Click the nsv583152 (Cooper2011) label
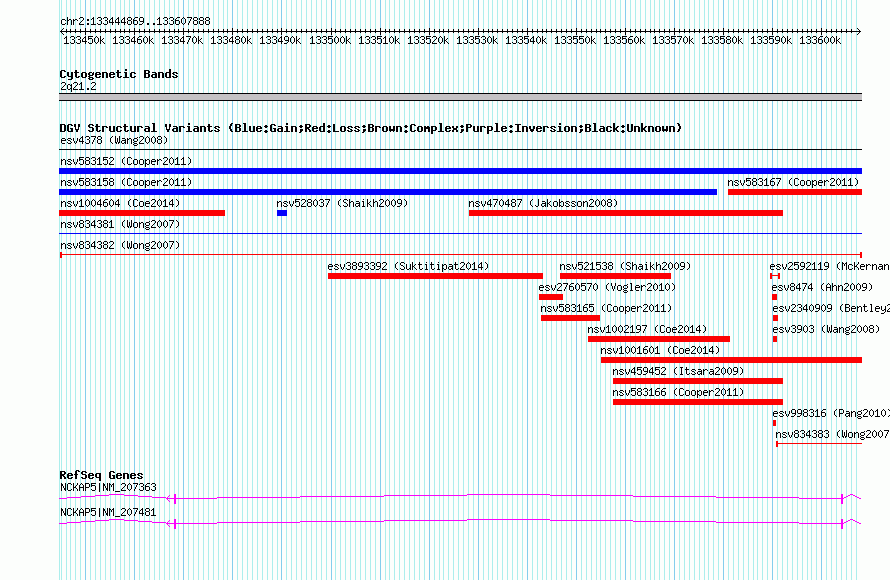Screen dimensions: 890x580 point(126,161)
